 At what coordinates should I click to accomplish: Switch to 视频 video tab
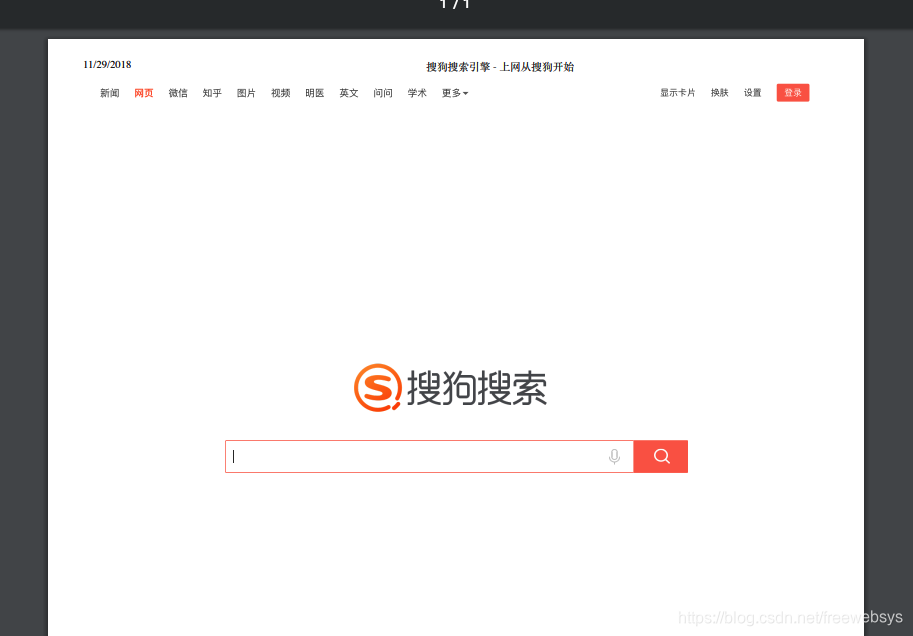[x=281, y=93]
